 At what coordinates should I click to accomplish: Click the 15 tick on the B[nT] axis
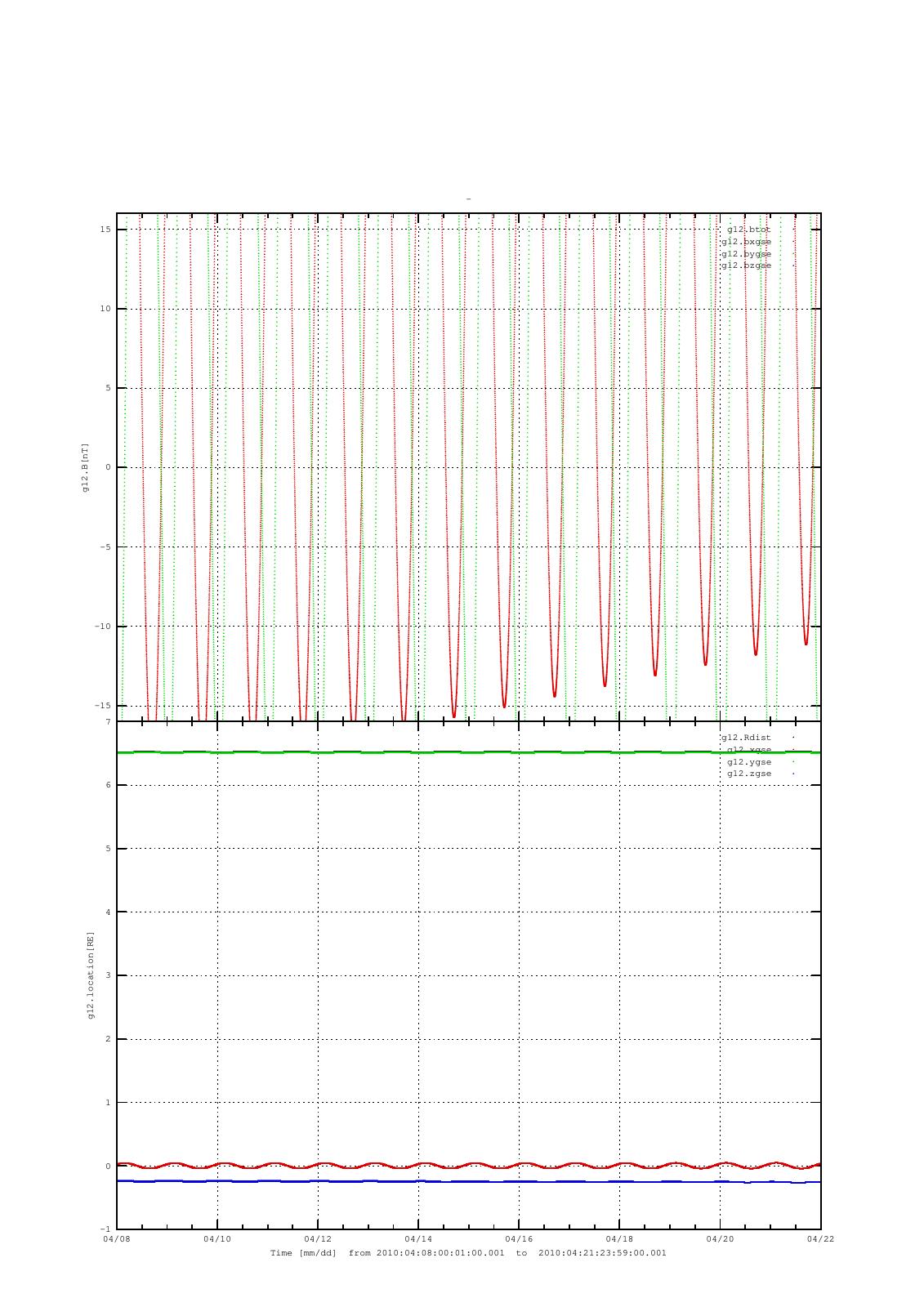click(105, 230)
